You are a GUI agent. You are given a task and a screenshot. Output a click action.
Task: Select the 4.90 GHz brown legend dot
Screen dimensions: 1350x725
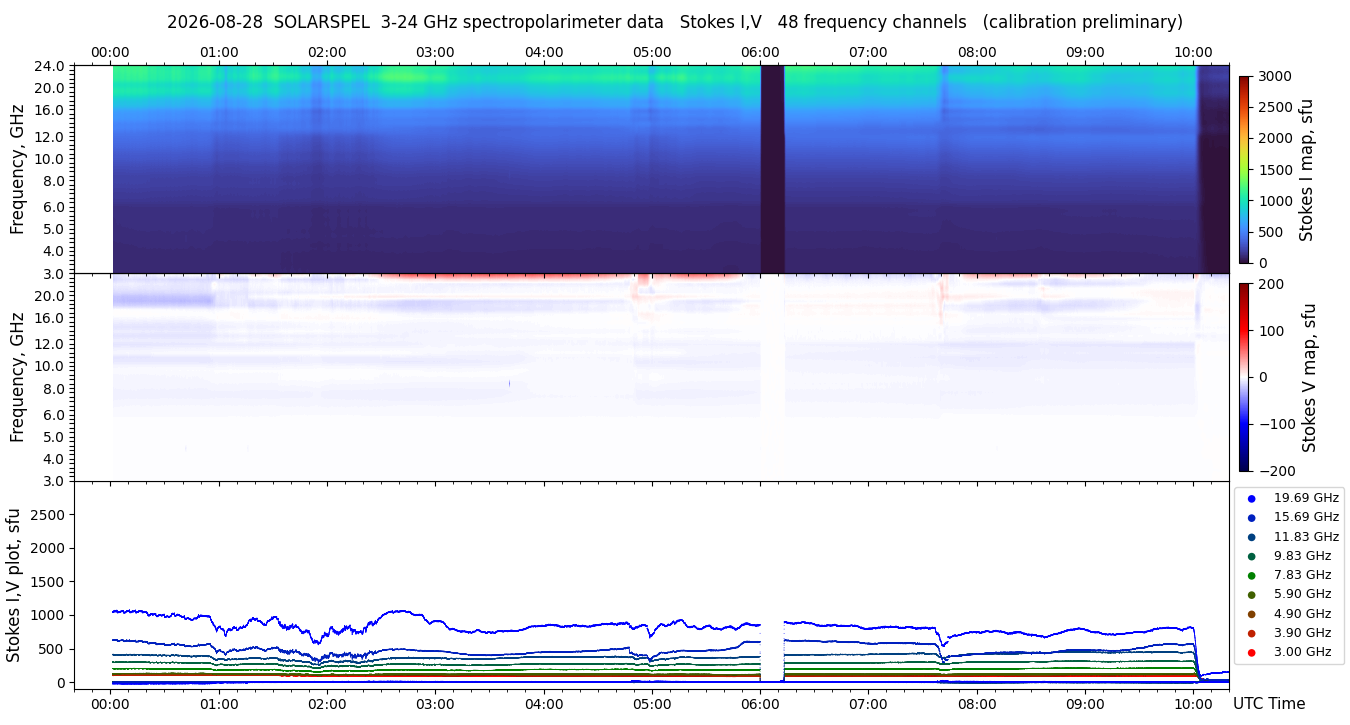pos(1251,614)
